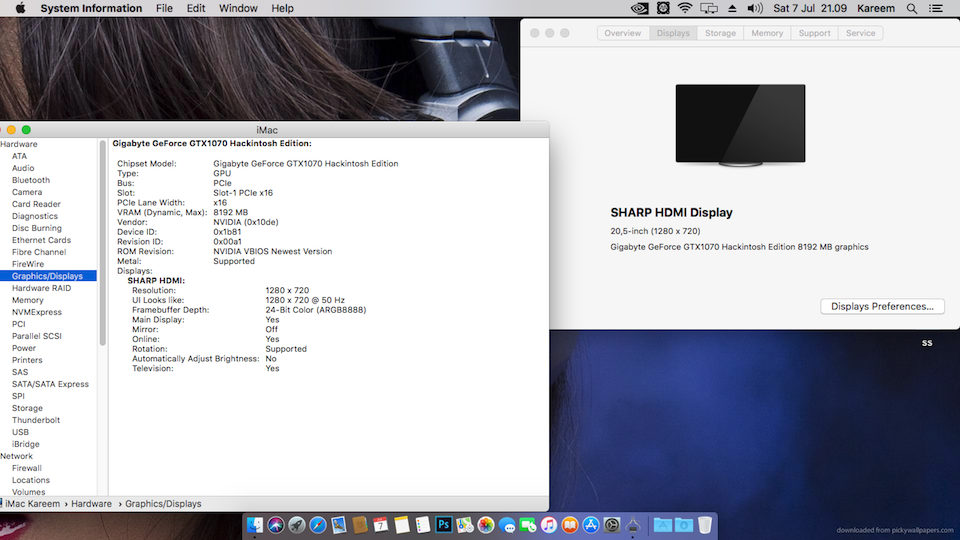Click the Displays Preferences button
Viewport: 960px width, 540px height.
(882, 307)
